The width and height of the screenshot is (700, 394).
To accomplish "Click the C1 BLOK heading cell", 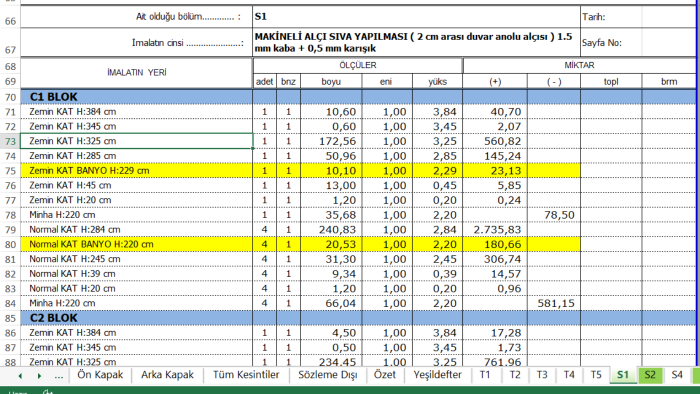I will point(137,97).
